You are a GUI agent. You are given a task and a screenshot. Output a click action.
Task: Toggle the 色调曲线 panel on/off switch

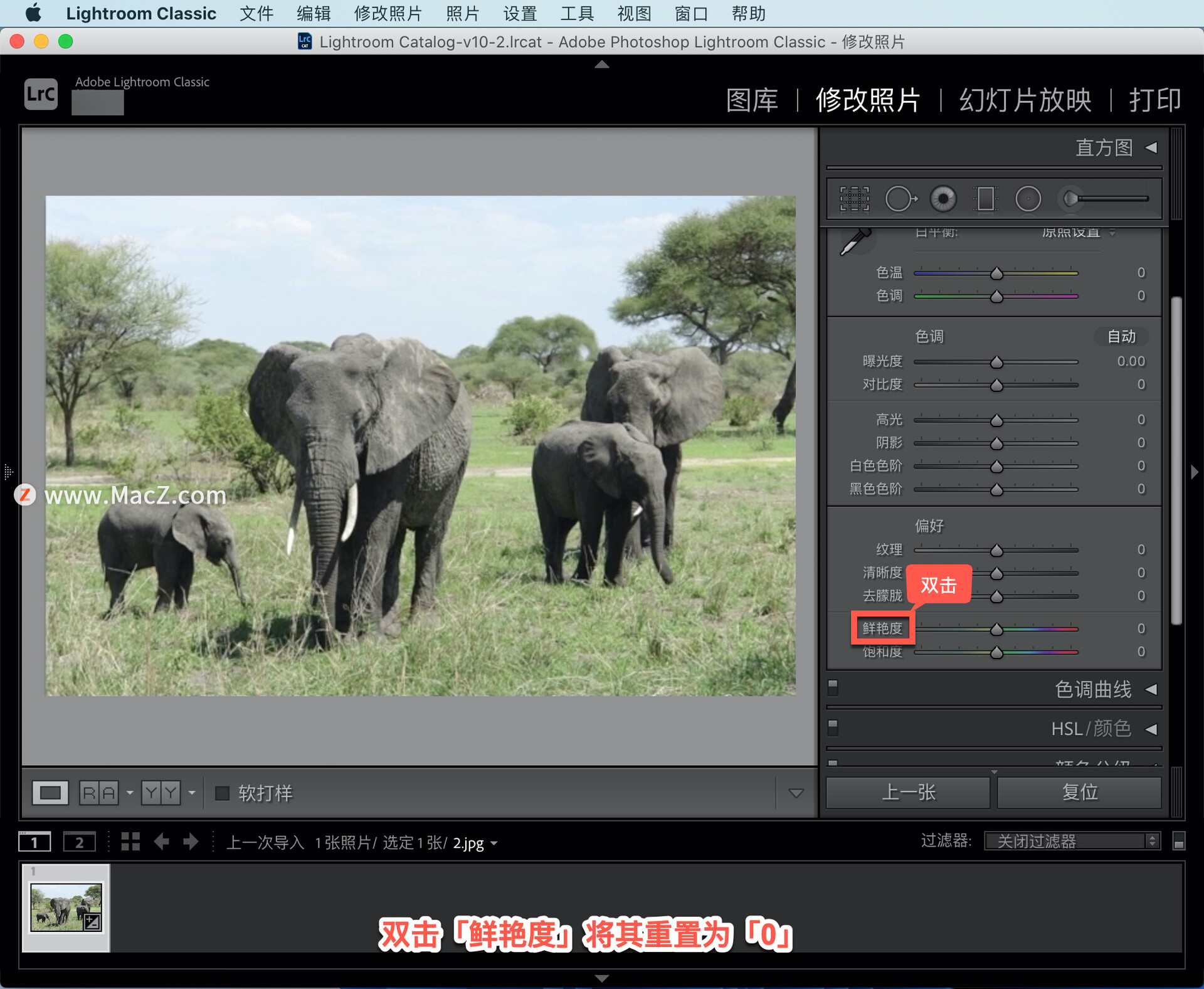(833, 687)
